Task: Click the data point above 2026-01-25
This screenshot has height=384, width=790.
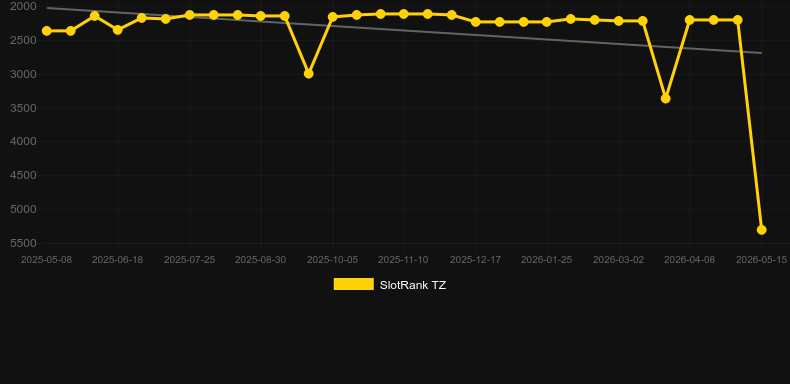Action: click(x=547, y=22)
